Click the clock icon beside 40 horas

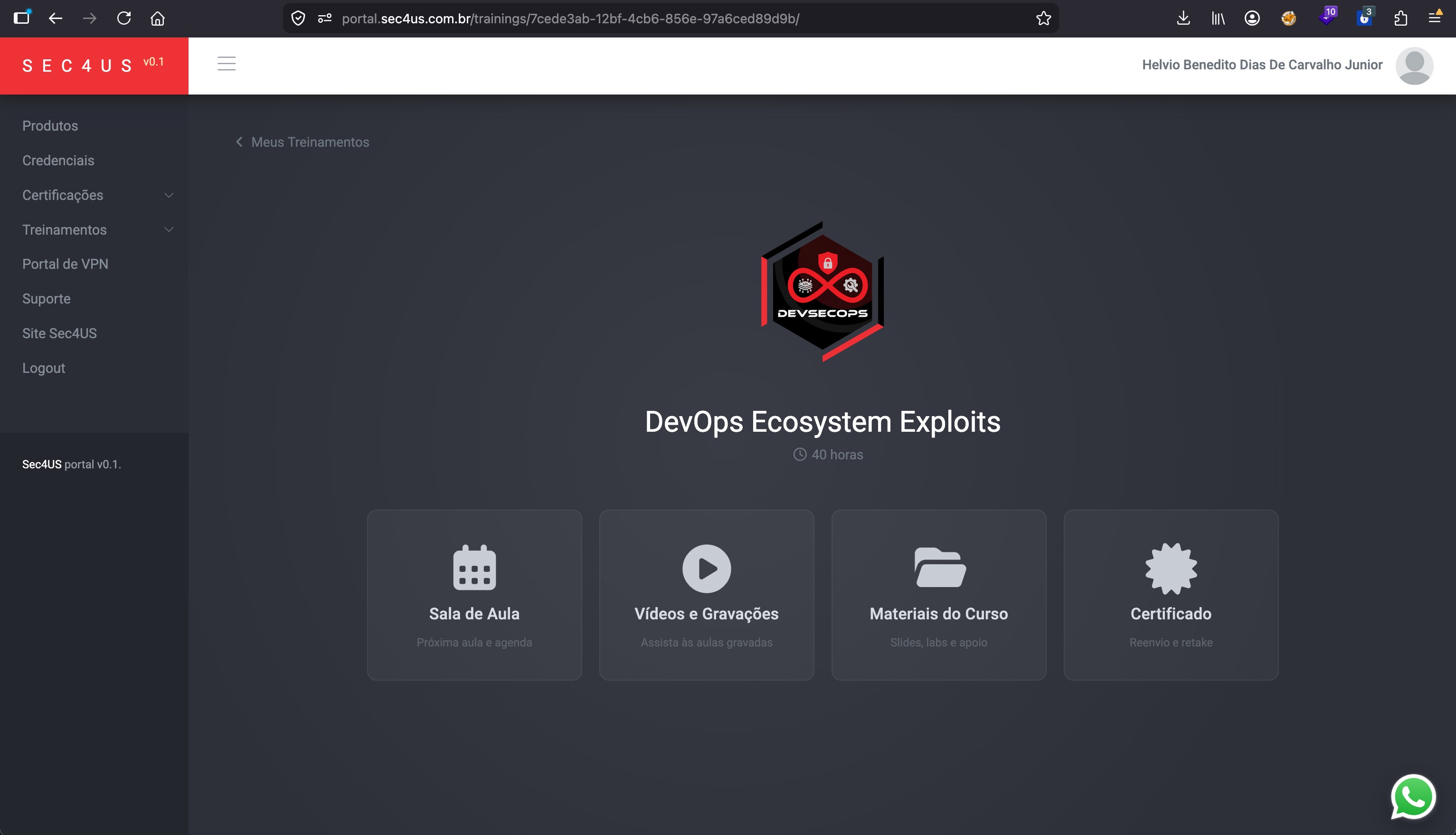click(800, 454)
